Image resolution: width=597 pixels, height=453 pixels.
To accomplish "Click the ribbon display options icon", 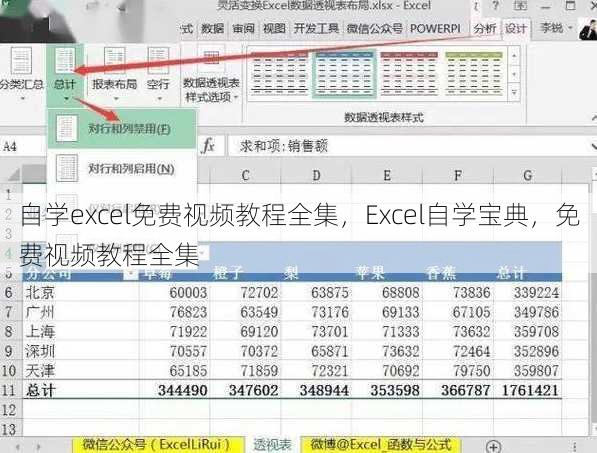I will (x=520, y=5).
